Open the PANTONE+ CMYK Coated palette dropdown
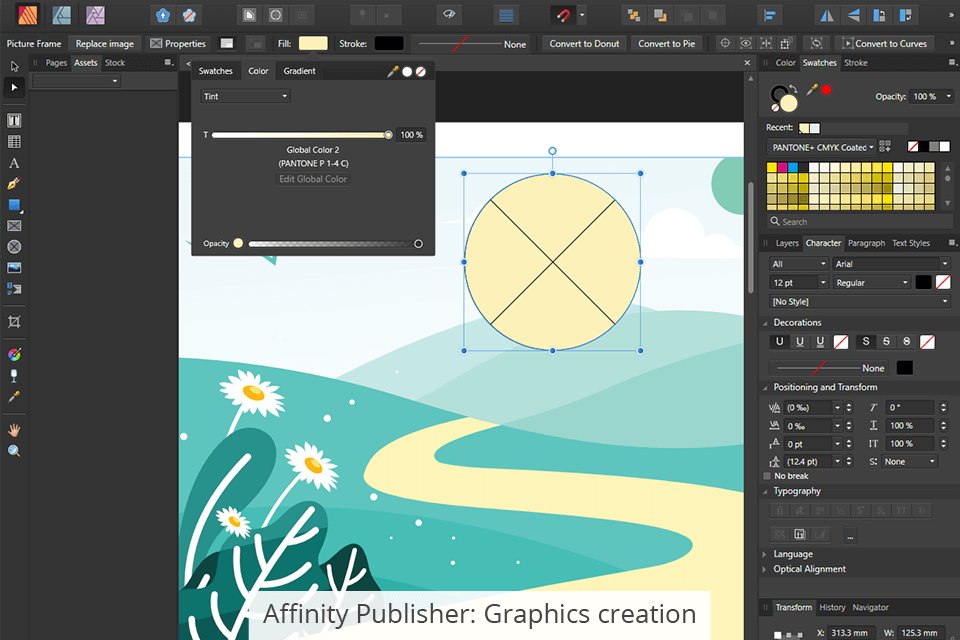This screenshot has height=640, width=960. [x=822, y=147]
